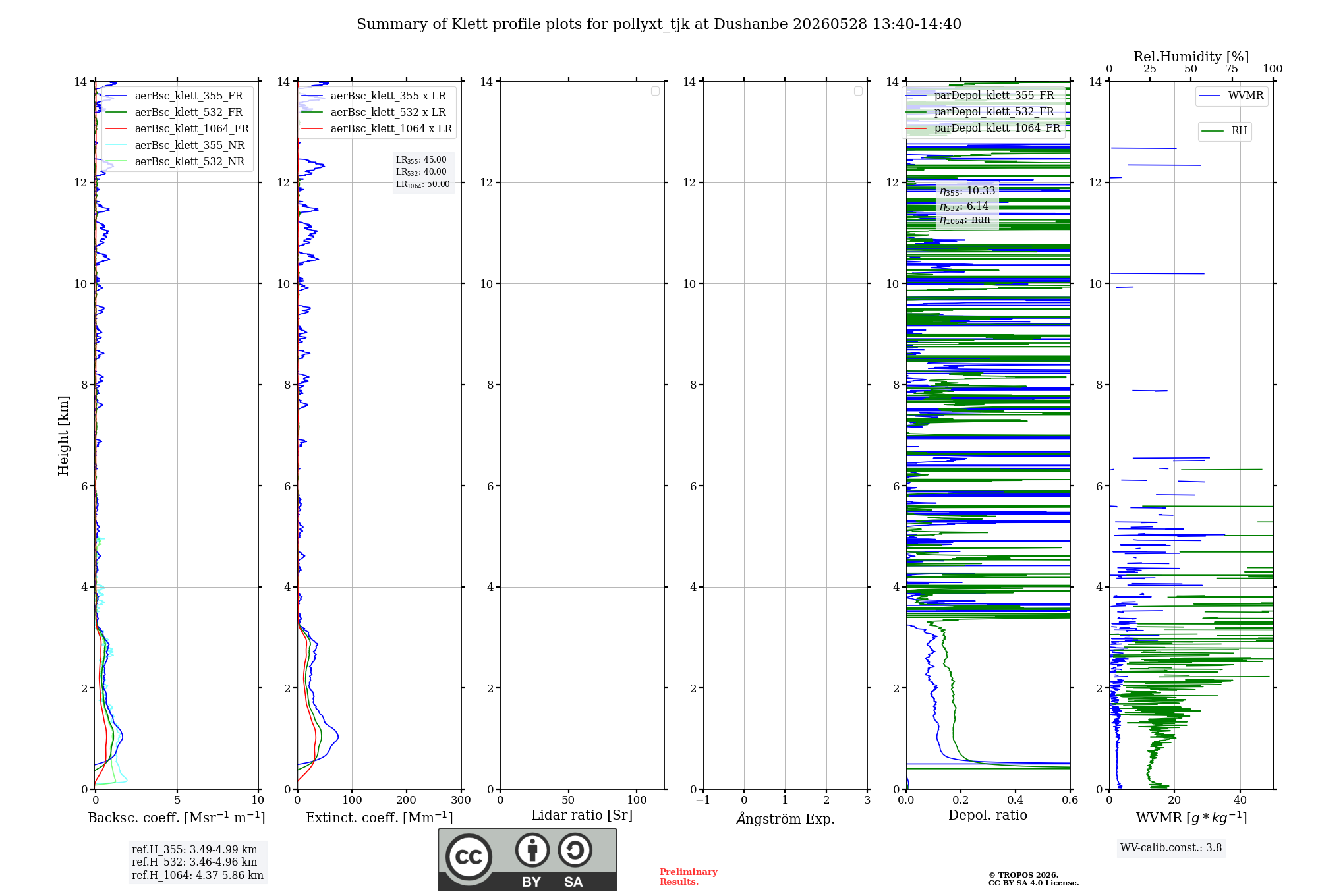Click the Rel.Humidity [%] axis label
The width and height of the screenshot is (1318, 896).
[1191, 57]
